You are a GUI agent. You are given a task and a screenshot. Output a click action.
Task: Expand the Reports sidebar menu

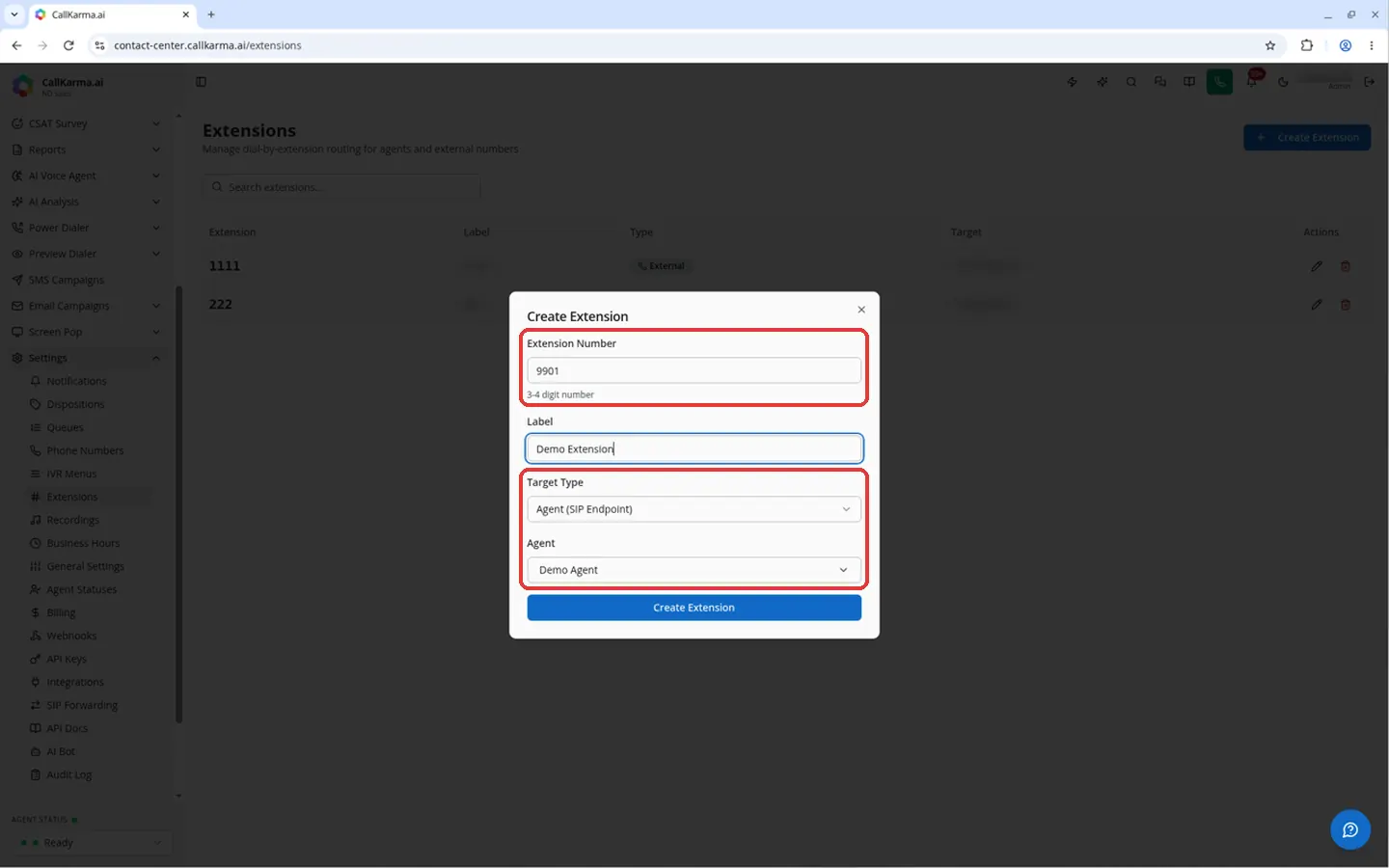point(86,149)
